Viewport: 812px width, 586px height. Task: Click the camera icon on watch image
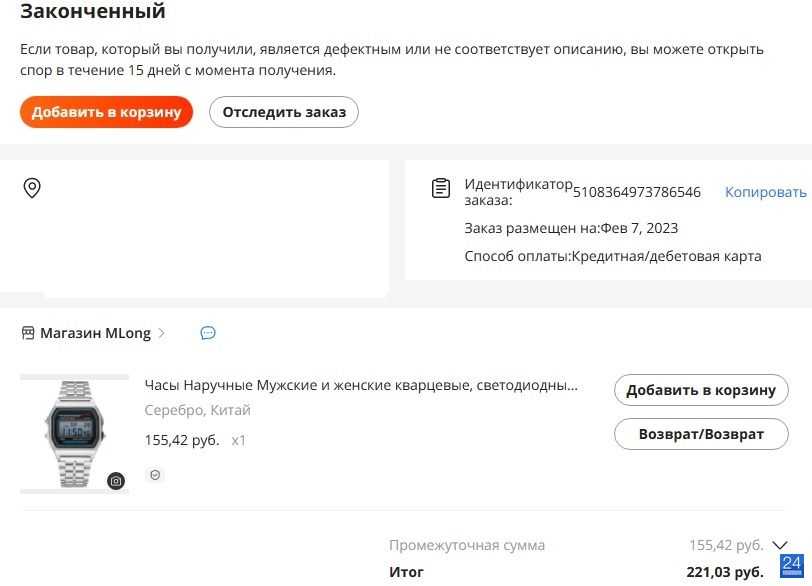coord(116,481)
